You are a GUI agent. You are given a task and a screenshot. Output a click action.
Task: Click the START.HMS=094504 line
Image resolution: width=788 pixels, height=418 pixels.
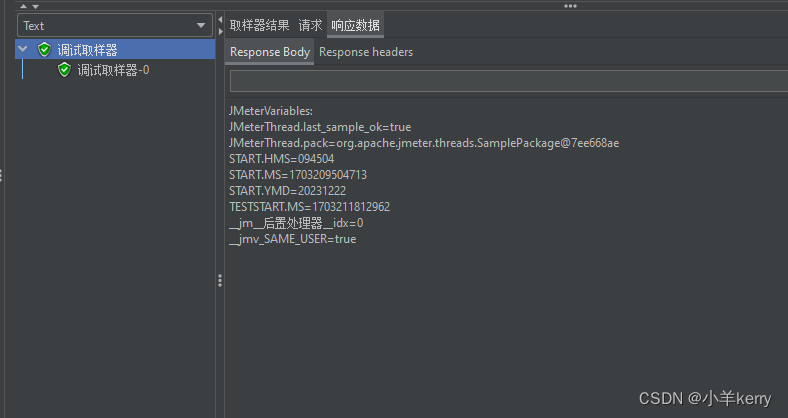coord(281,159)
